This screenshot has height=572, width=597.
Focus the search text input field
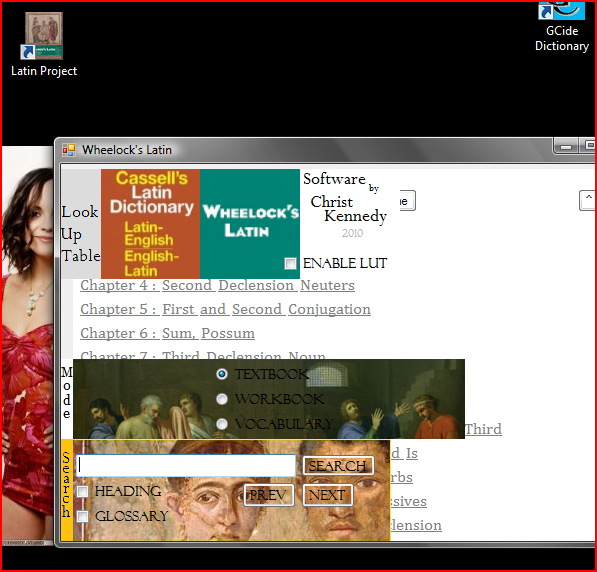186,465
